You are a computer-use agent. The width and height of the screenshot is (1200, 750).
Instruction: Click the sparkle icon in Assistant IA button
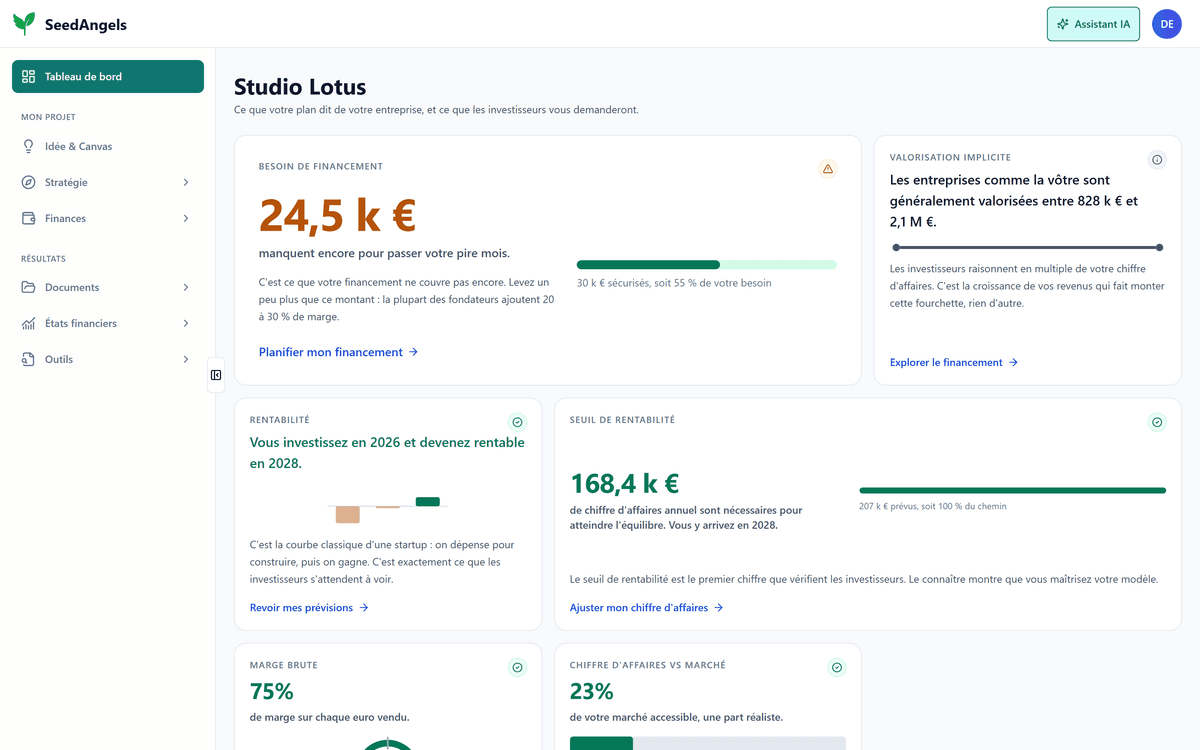(1063, 24)
